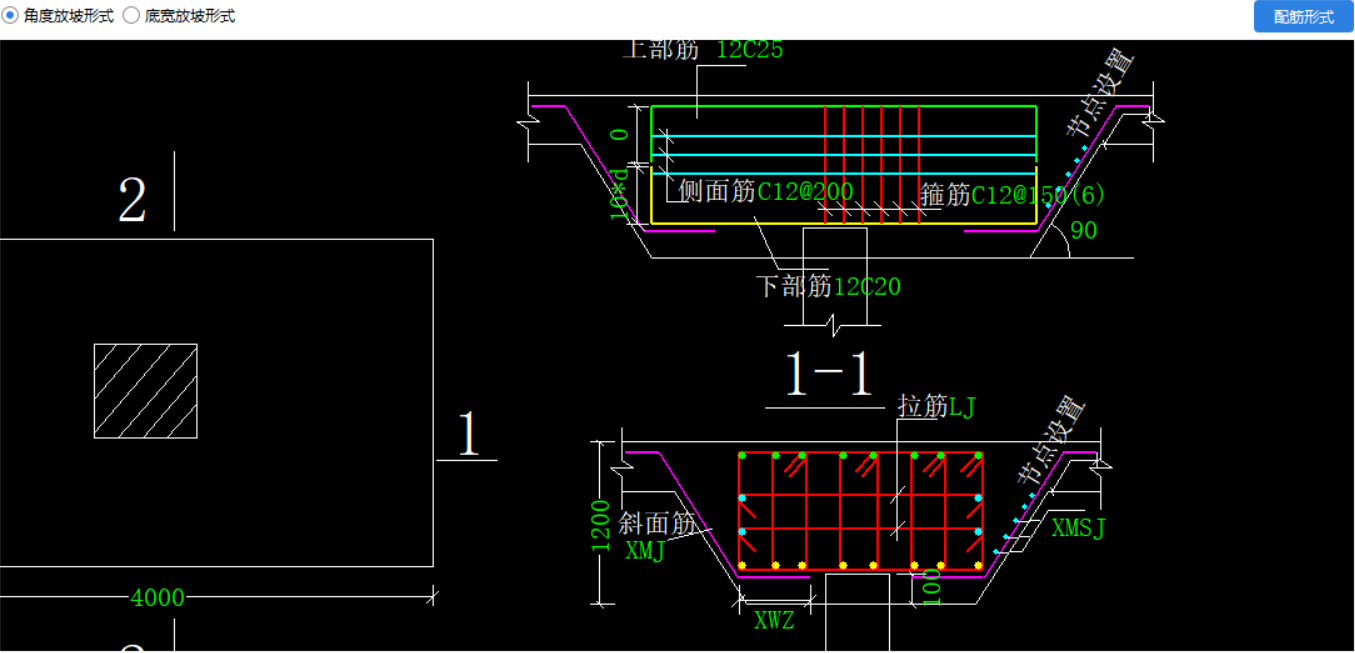Image resolution: width=1355 pixels, height=653 pixels.
Task: Edit bottom offset value 100
Action: click(x=931, y=587)
